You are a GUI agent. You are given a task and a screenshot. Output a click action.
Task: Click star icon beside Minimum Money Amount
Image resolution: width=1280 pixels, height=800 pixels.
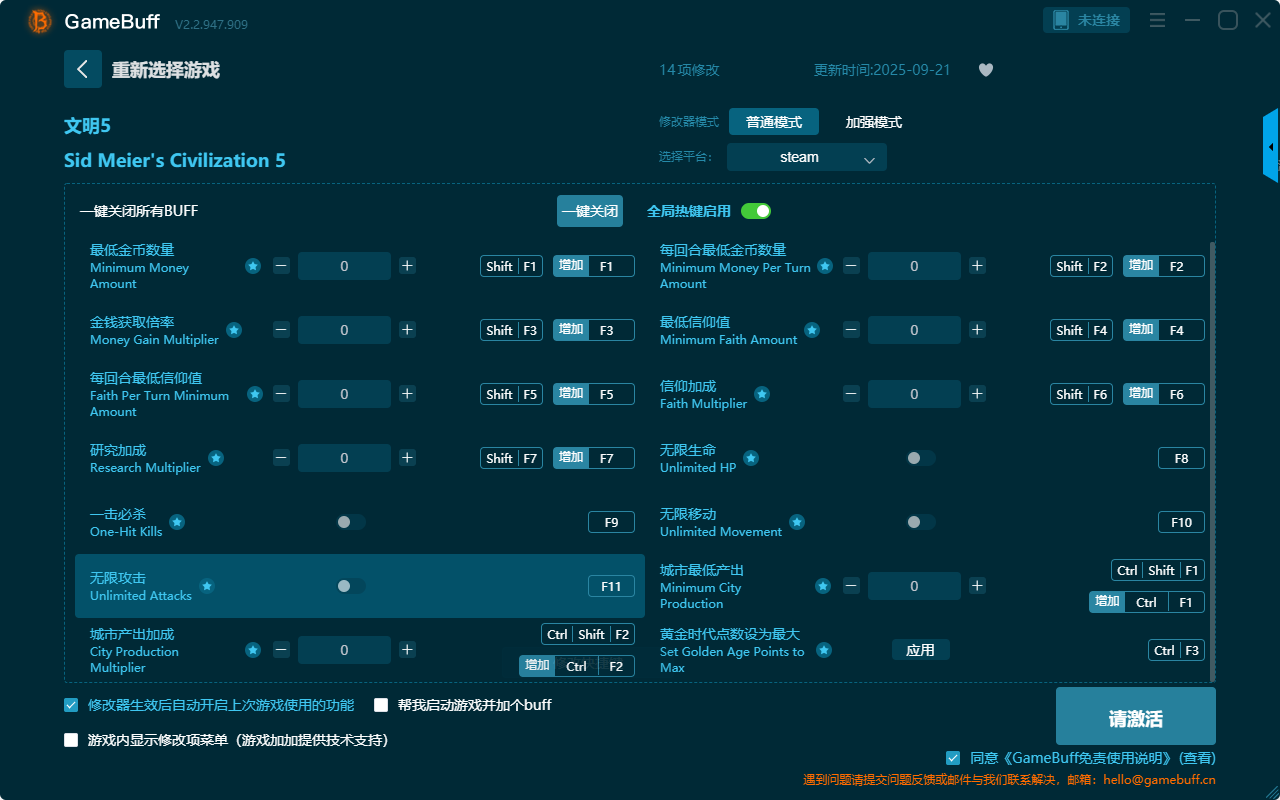pos(253,266)
